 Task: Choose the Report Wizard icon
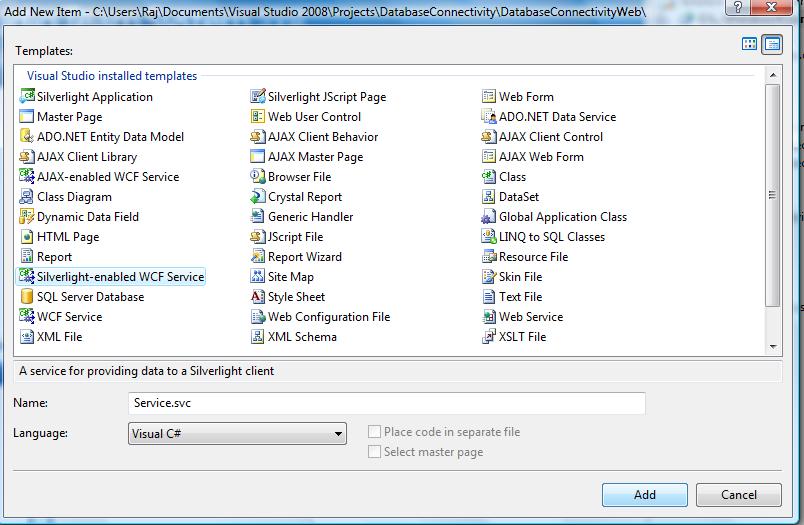click(x=257, y=256)
